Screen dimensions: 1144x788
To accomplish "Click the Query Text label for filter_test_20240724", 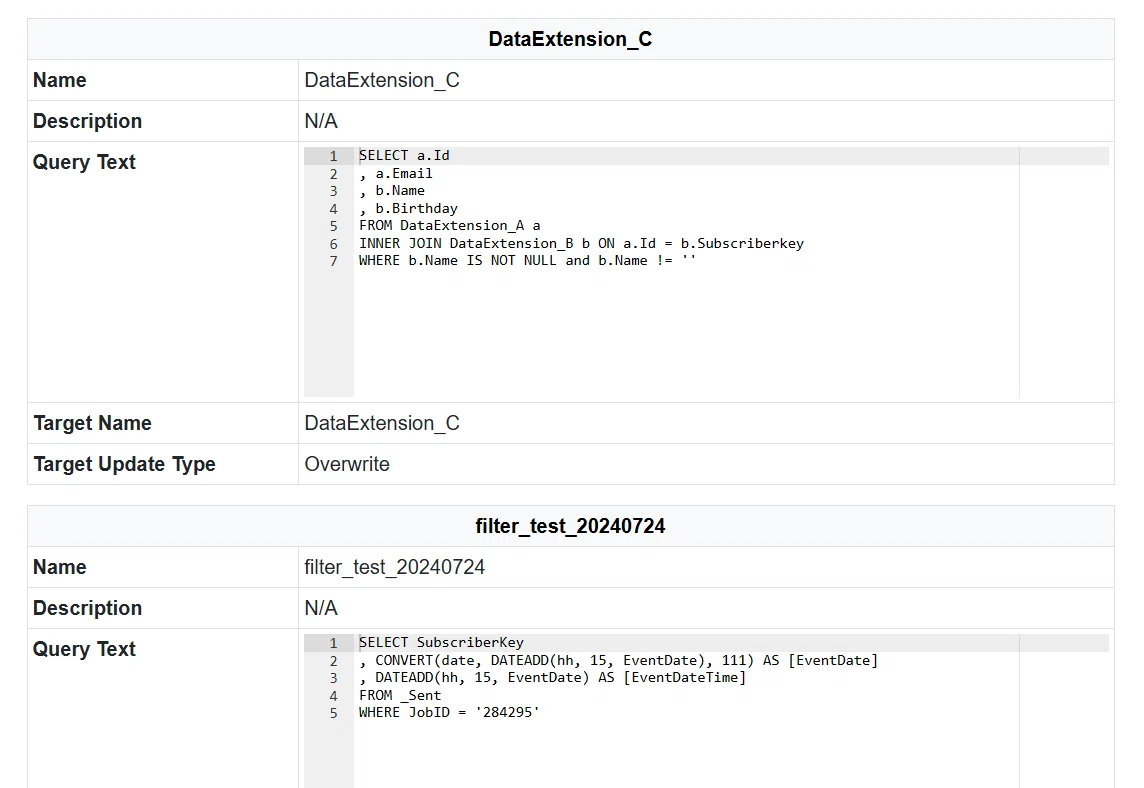I will [x=84, y=649].
